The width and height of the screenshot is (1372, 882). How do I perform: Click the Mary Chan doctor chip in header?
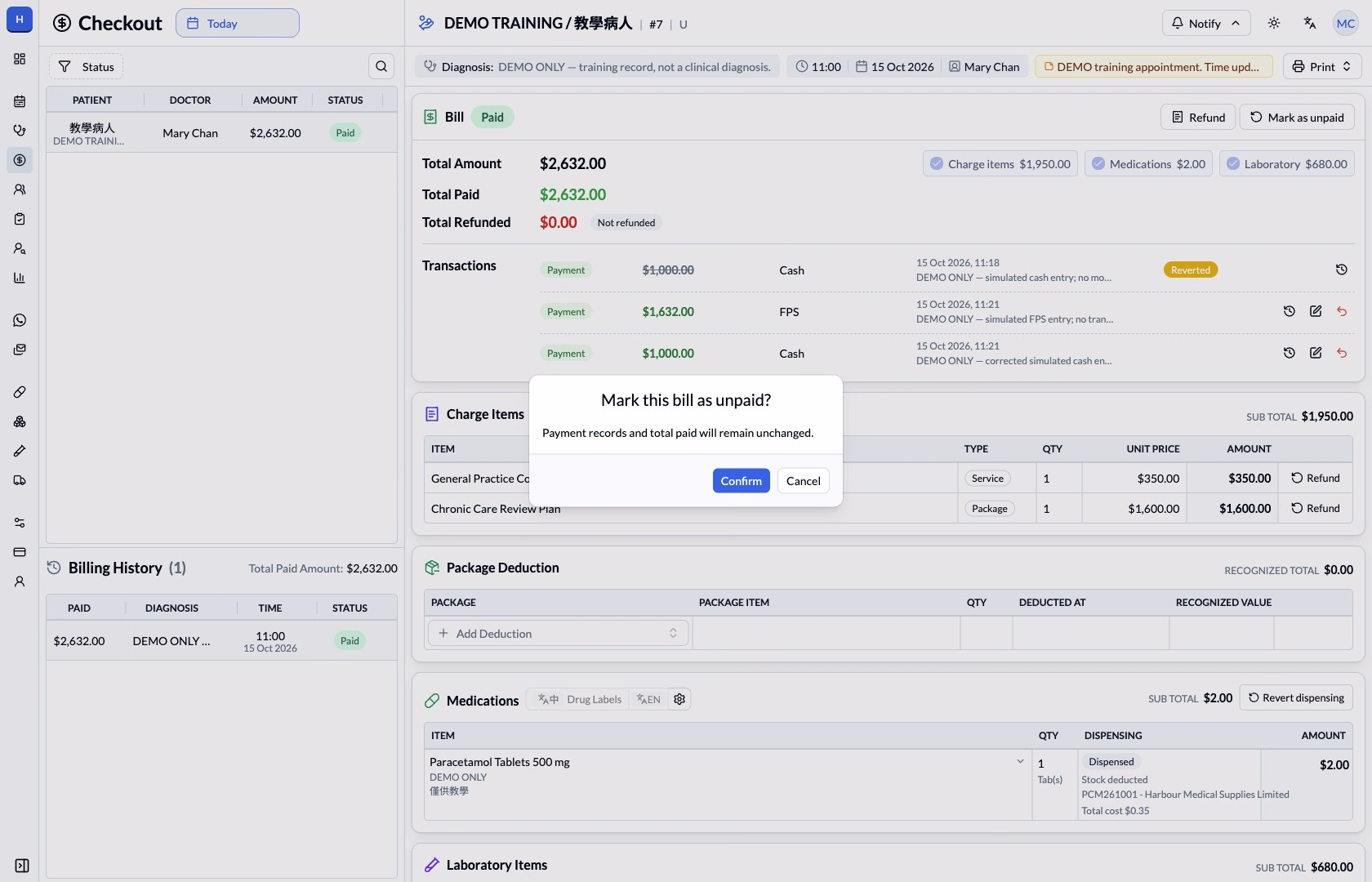coord(984,66)
